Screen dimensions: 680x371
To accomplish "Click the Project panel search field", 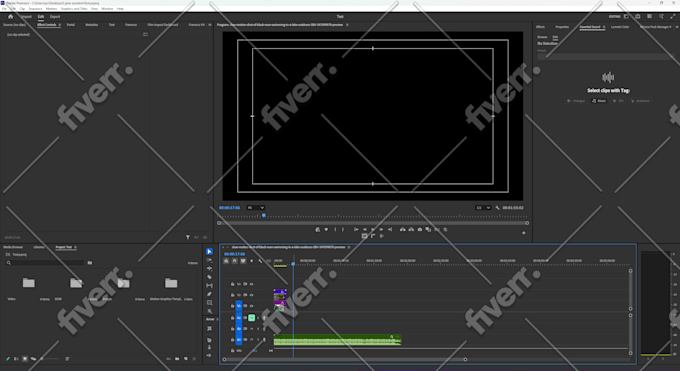I will 45,263.
